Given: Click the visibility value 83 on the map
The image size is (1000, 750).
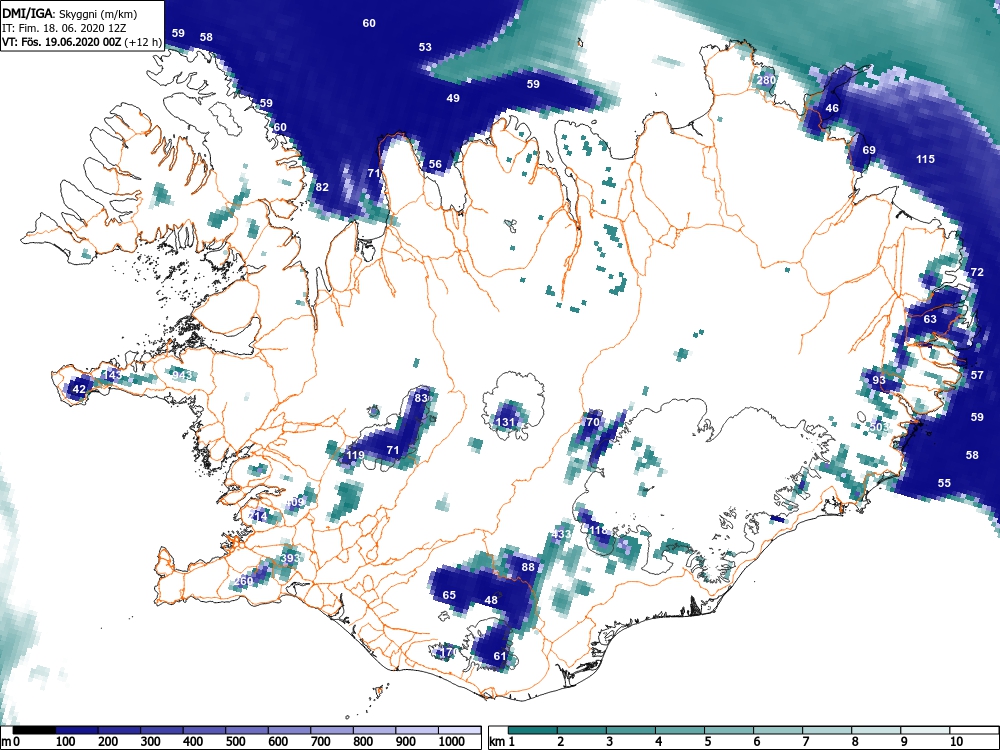Looking at the screenshot, I should pyautogui.click(x=421, y=398).
